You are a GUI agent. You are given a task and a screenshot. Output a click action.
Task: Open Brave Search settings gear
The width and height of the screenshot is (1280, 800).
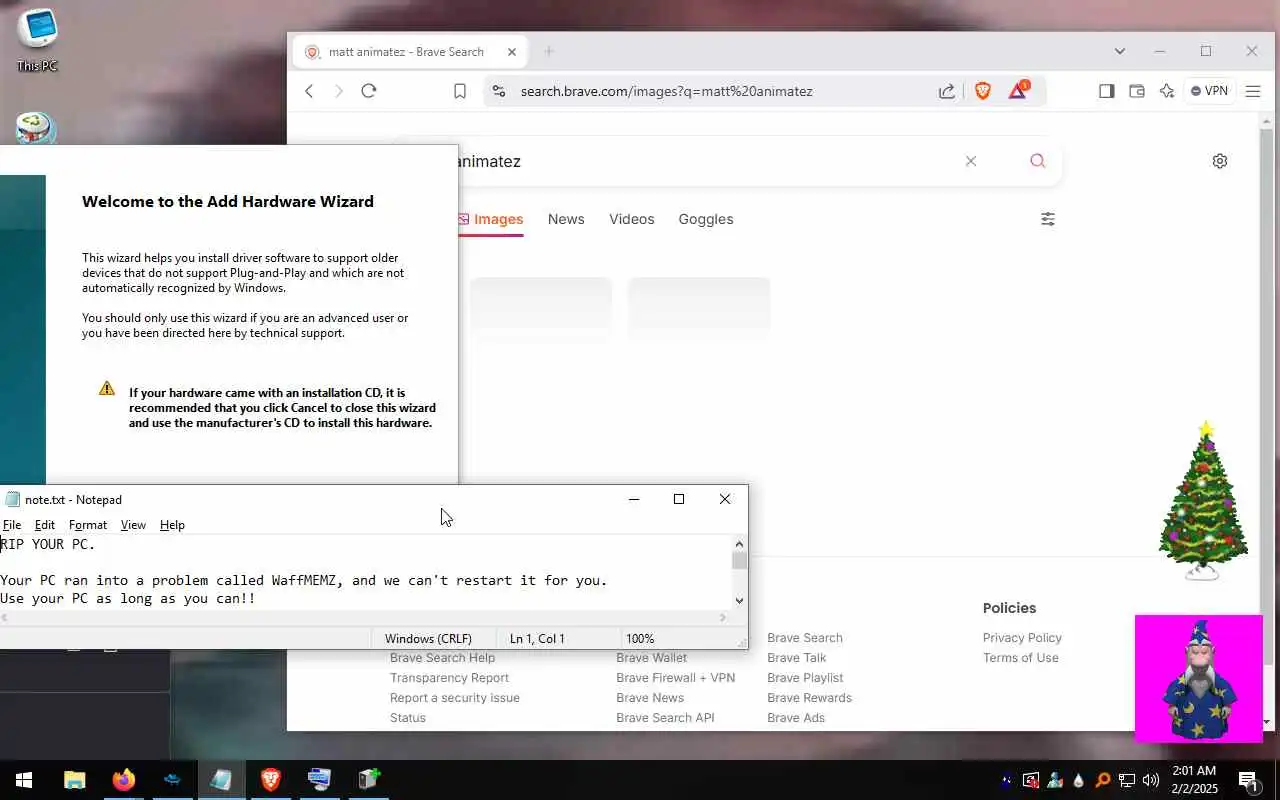coord(1220,161)
